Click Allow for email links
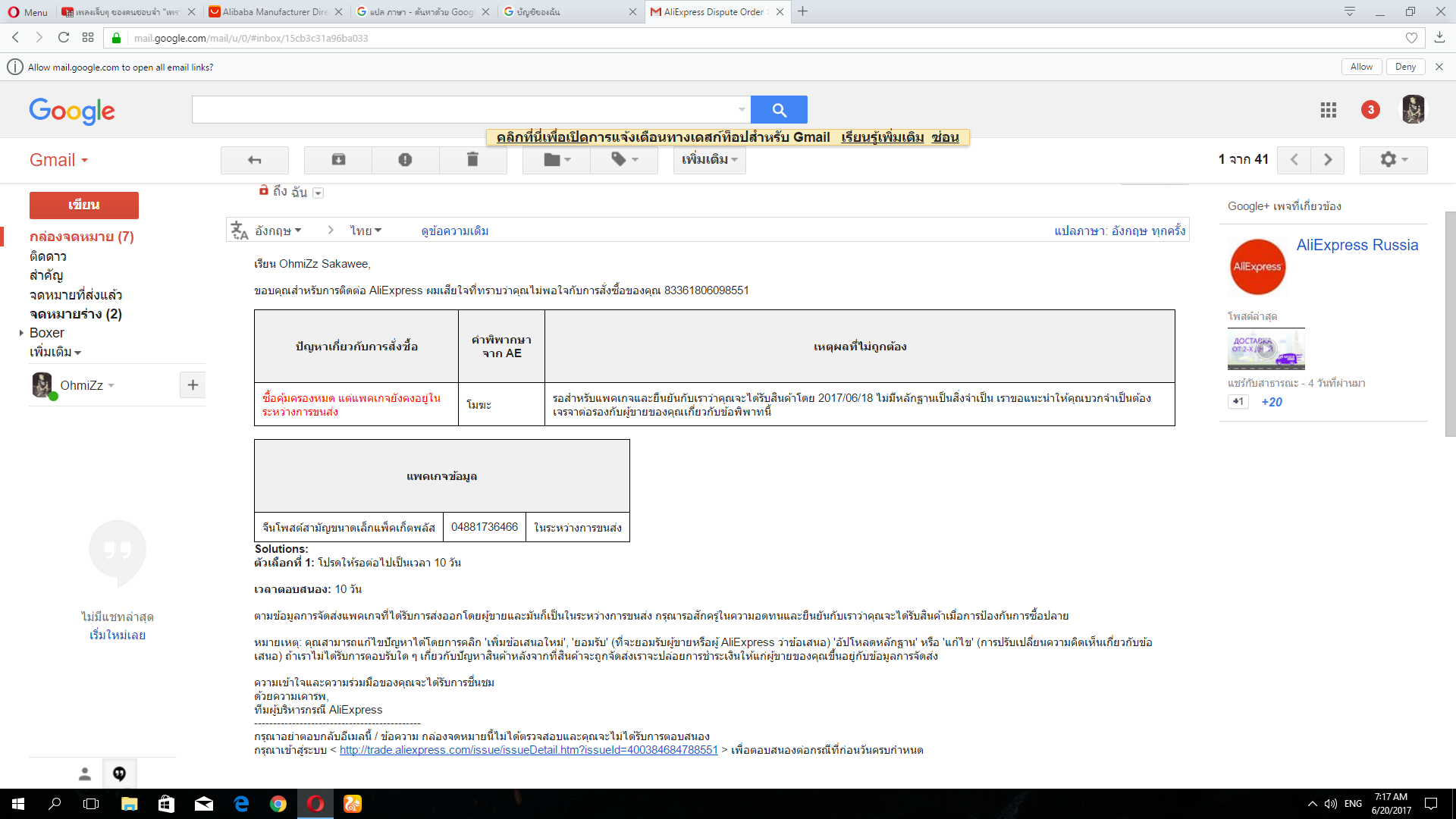Image resolution: width=1456 pixels, height=819 pixels. pos(1360,67)
